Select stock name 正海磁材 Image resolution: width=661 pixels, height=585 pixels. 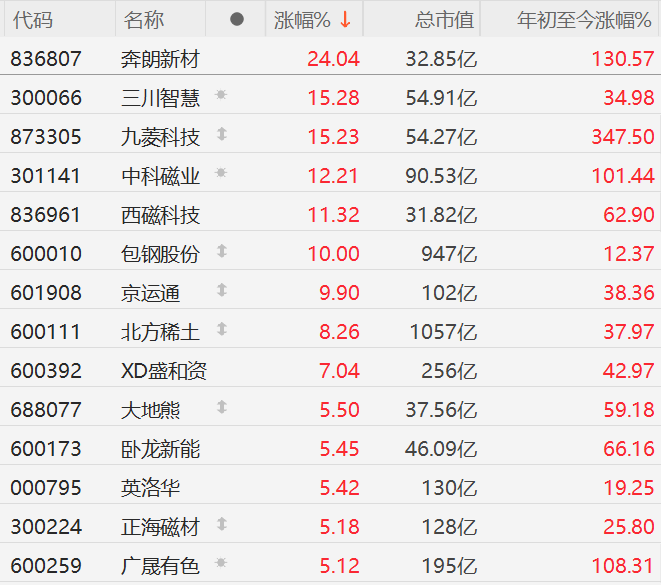(x=160, y=527)
